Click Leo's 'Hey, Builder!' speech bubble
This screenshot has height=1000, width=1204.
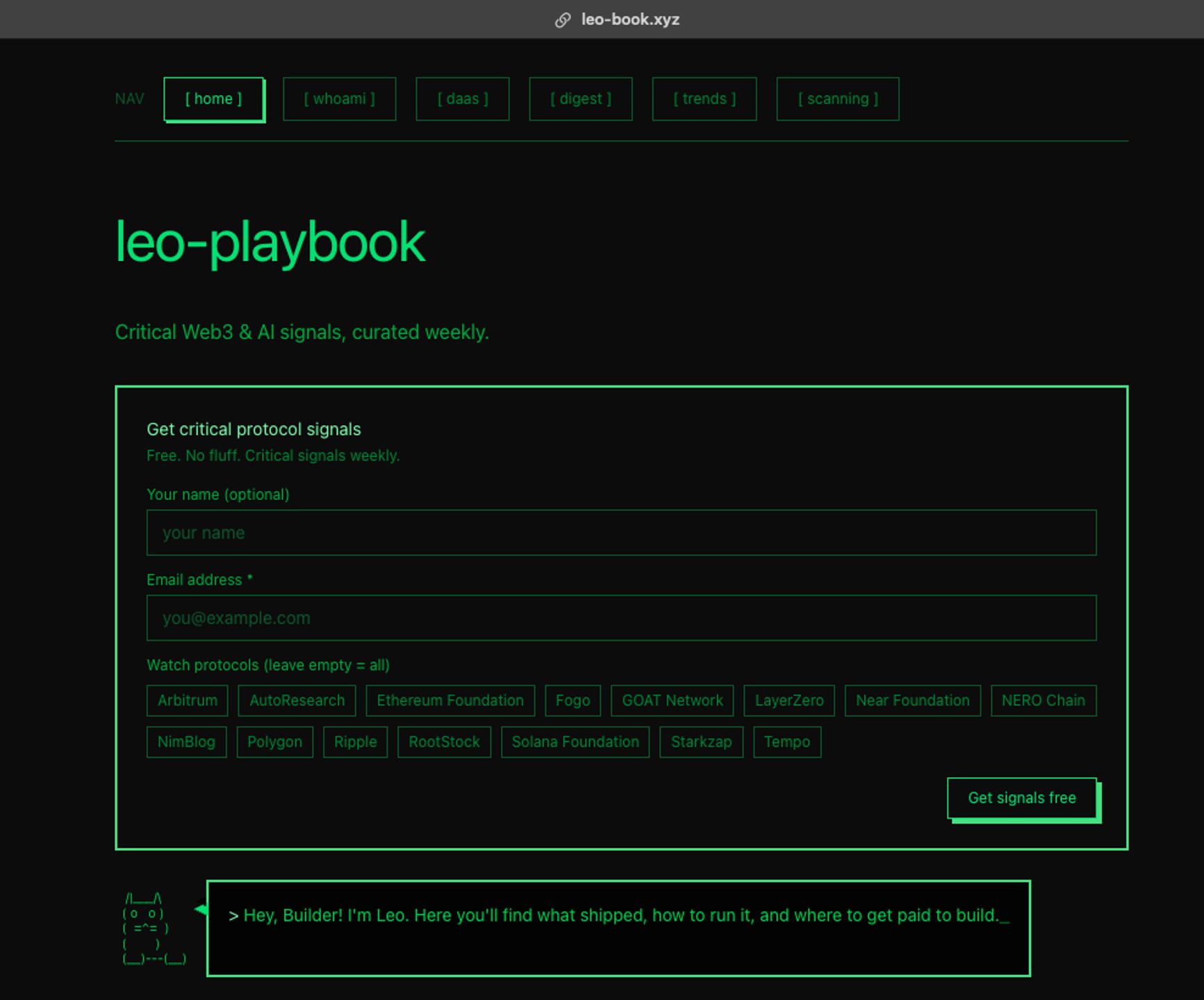618,928
